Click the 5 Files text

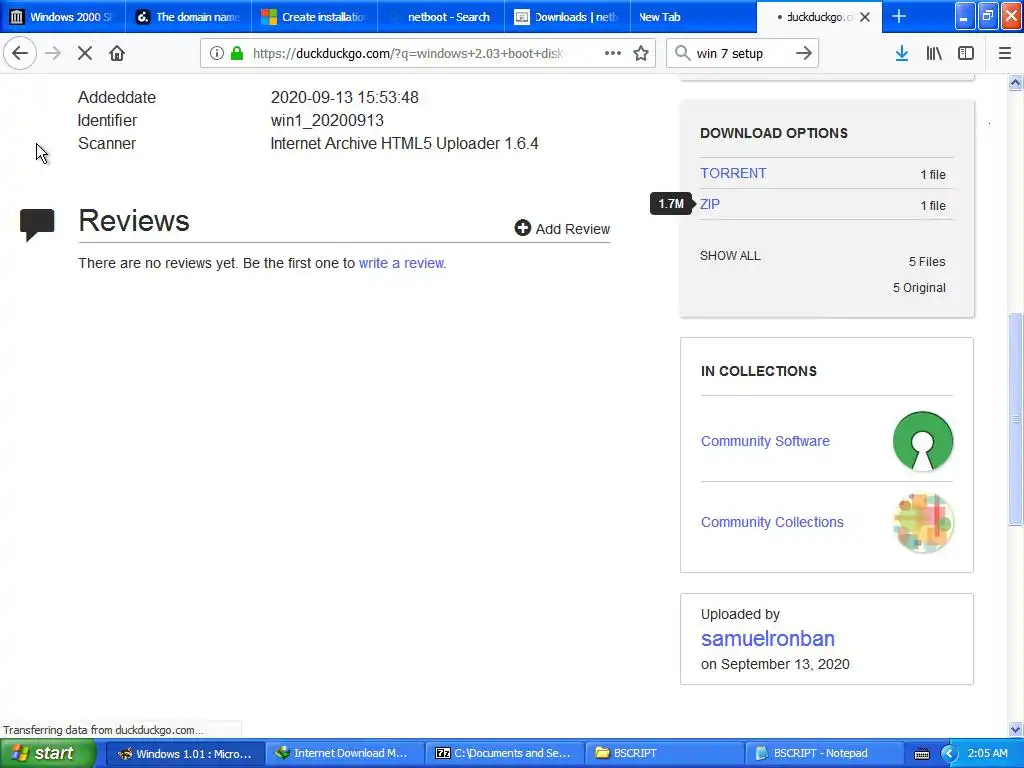pos(927,261)
